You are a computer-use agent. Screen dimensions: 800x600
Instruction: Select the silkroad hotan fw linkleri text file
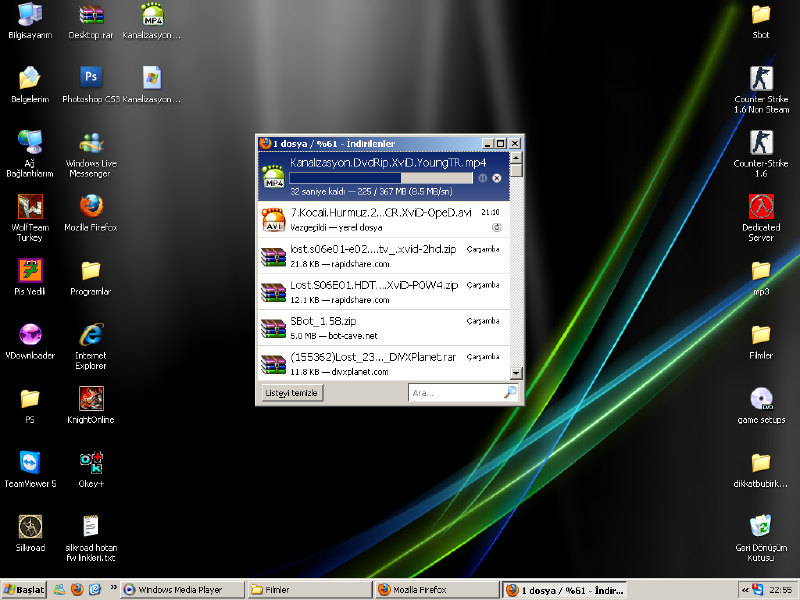coord(91,538)
